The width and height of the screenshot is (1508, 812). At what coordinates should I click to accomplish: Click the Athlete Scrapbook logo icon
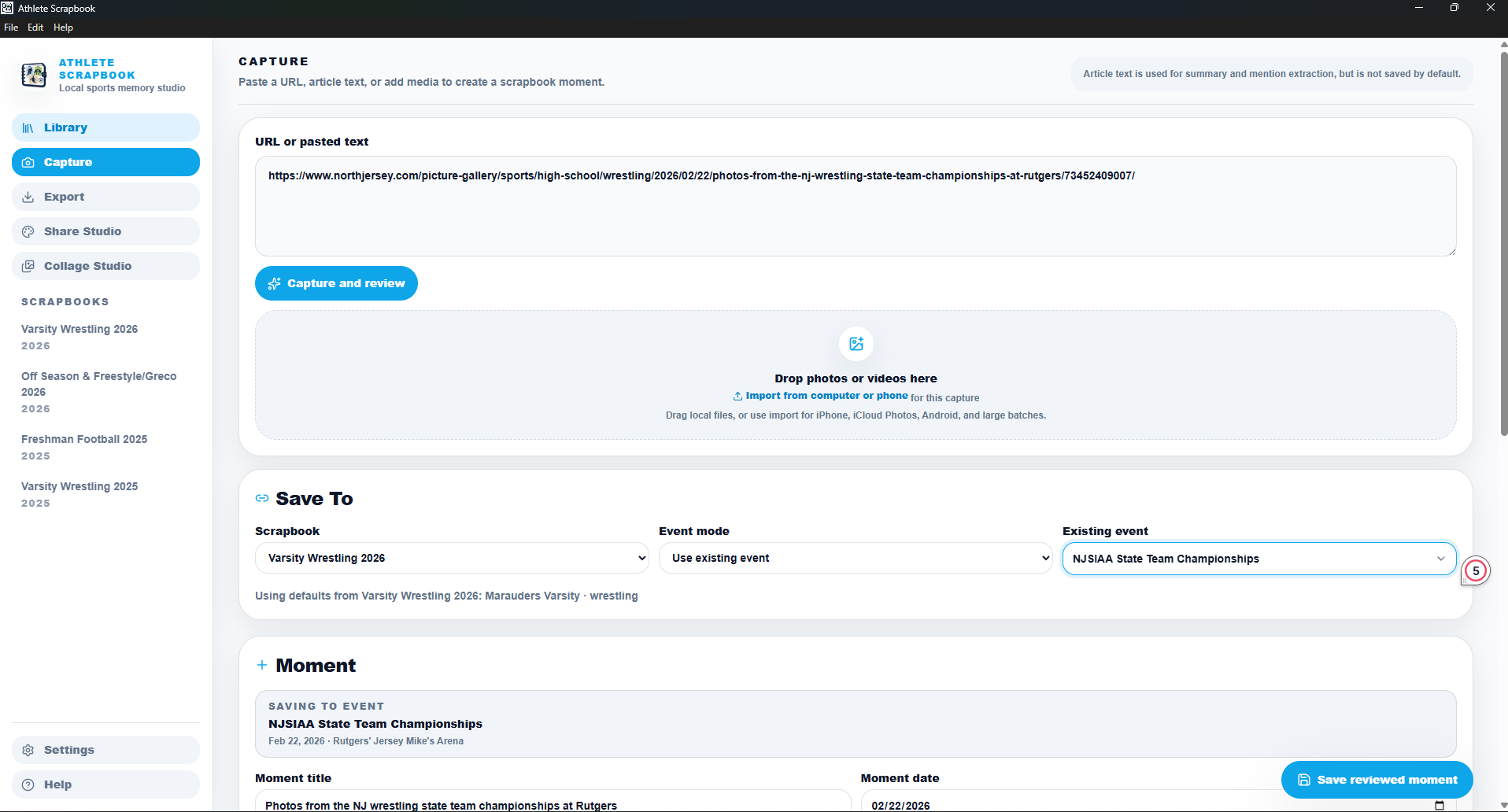[33, 75]
